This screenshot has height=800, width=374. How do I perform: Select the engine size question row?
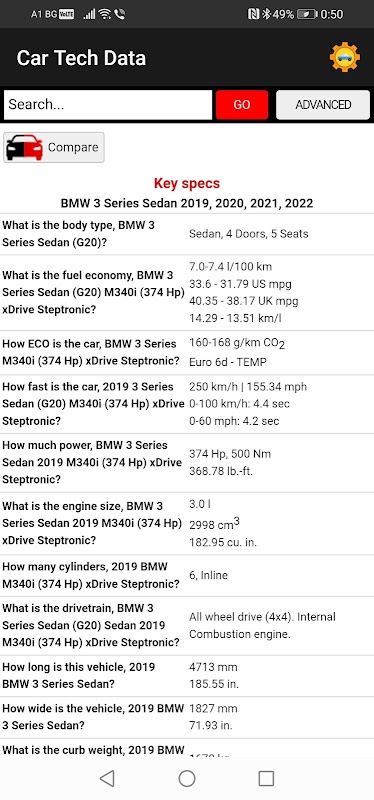[187, 523]
